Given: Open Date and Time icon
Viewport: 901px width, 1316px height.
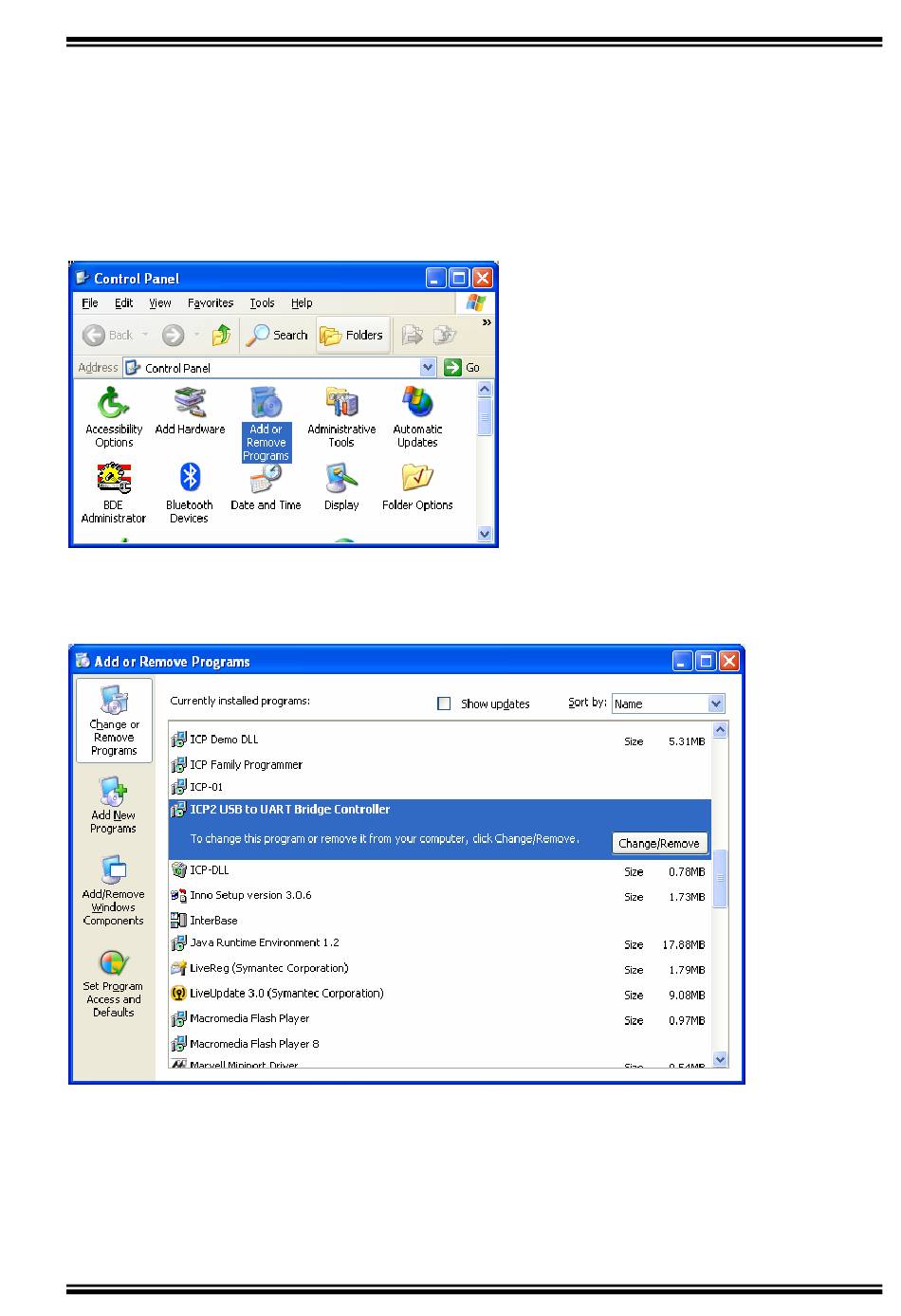Looking at the screenshot, I should click(266, 487).
